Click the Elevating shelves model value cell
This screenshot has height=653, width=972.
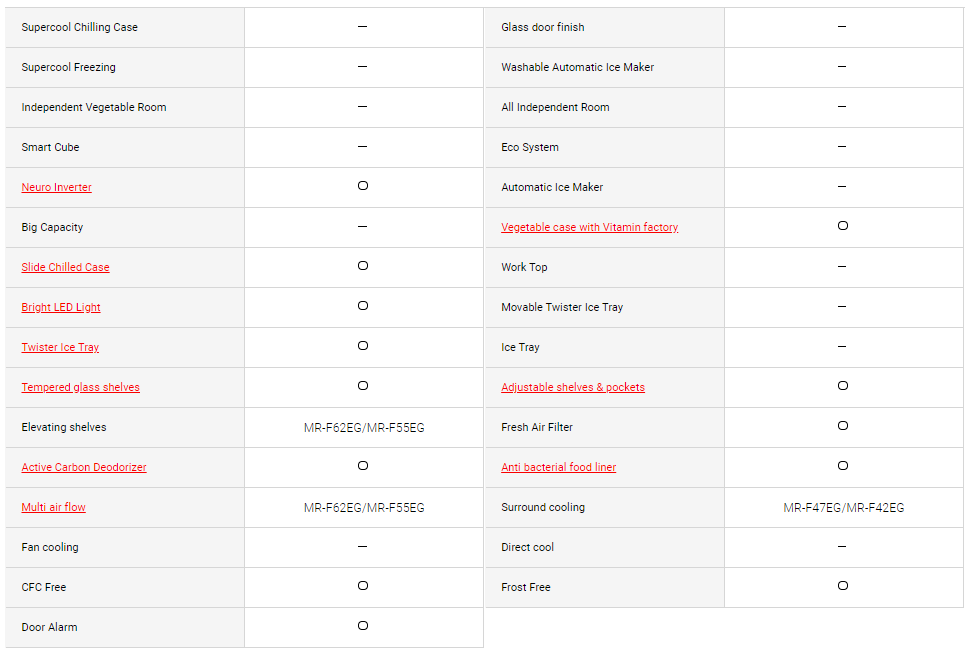[364, 428]
